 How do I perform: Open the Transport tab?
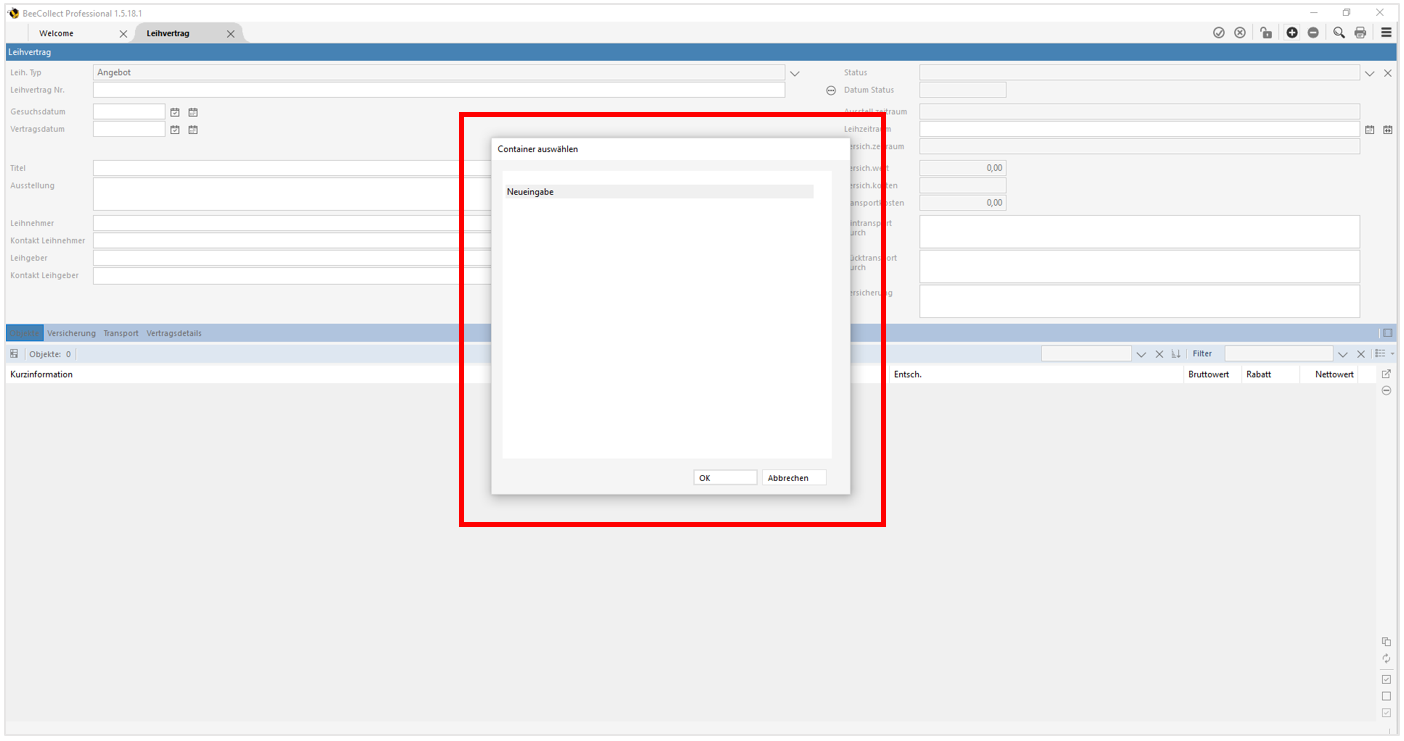[x=120, y=333]
